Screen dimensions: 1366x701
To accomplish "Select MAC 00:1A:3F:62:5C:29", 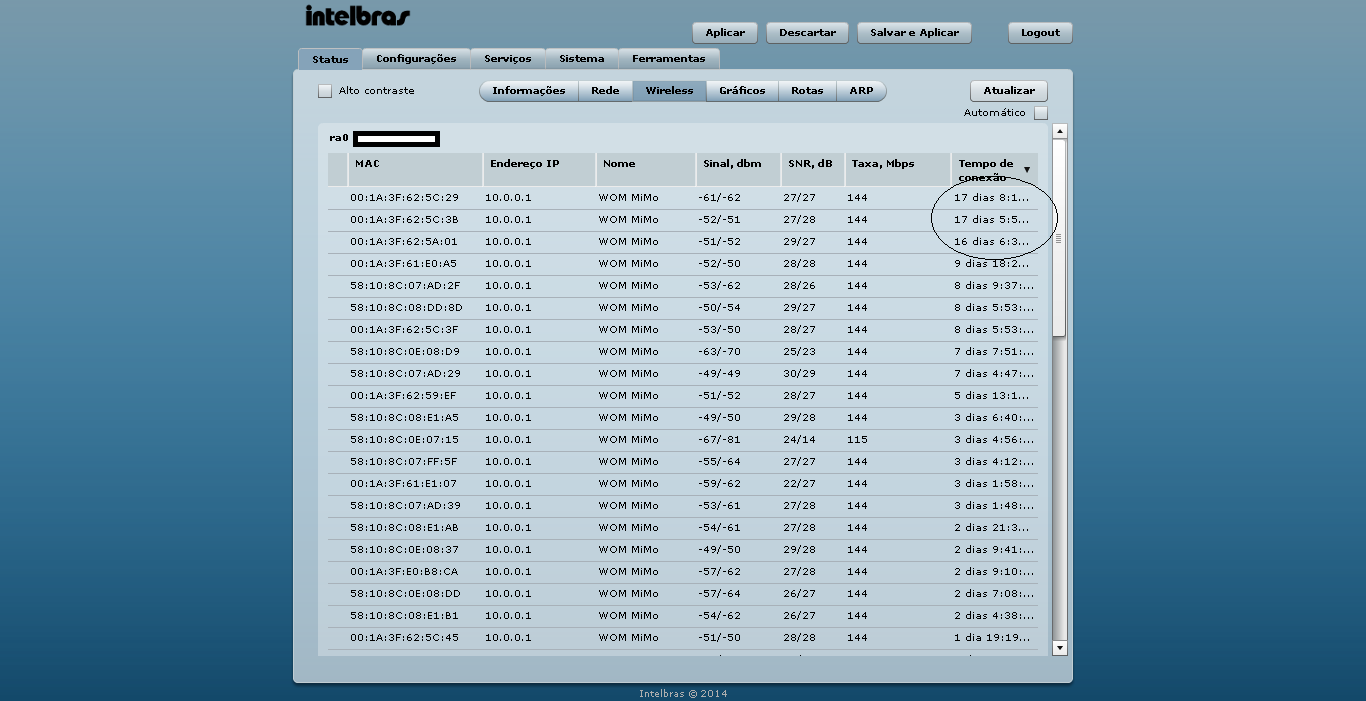I will (x=404, y=198).
